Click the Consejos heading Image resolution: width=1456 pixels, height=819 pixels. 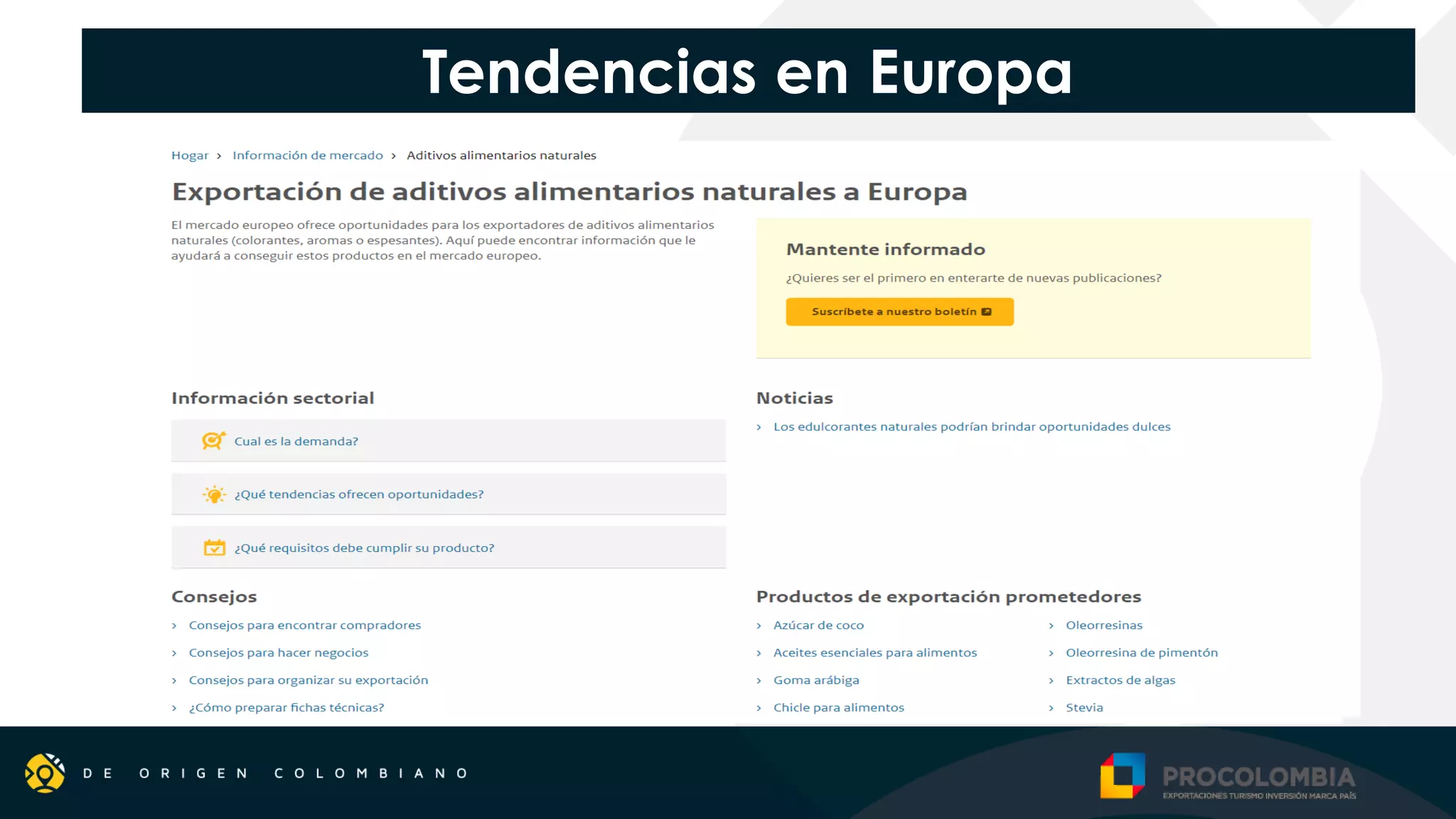(x=214, y=597)
